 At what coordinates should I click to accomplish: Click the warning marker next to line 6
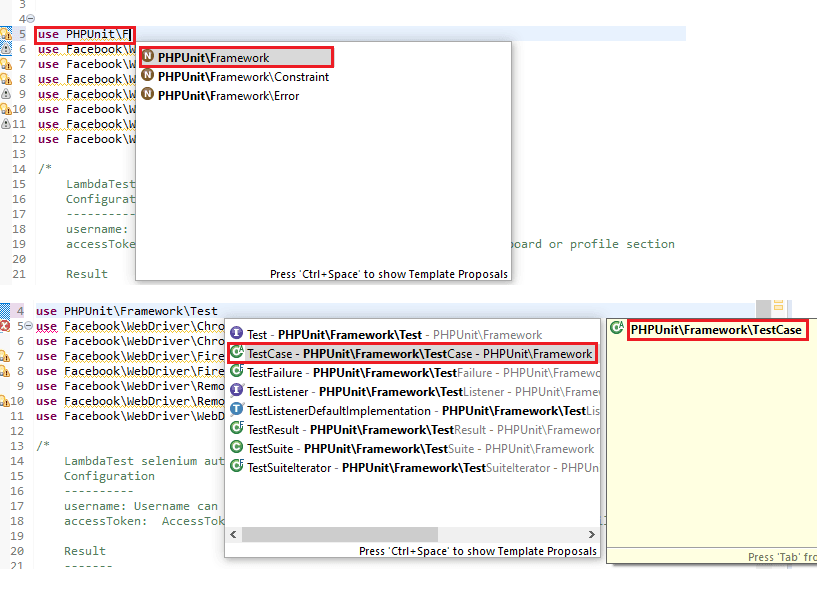[x=7, y=48]
